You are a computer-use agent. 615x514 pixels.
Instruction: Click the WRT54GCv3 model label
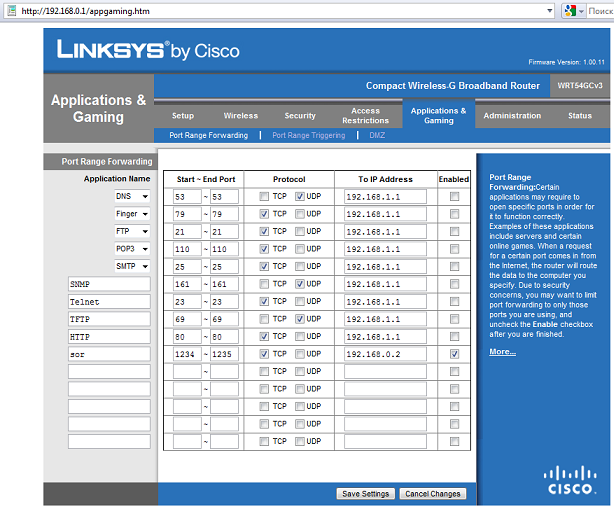[x=580, y=86]
